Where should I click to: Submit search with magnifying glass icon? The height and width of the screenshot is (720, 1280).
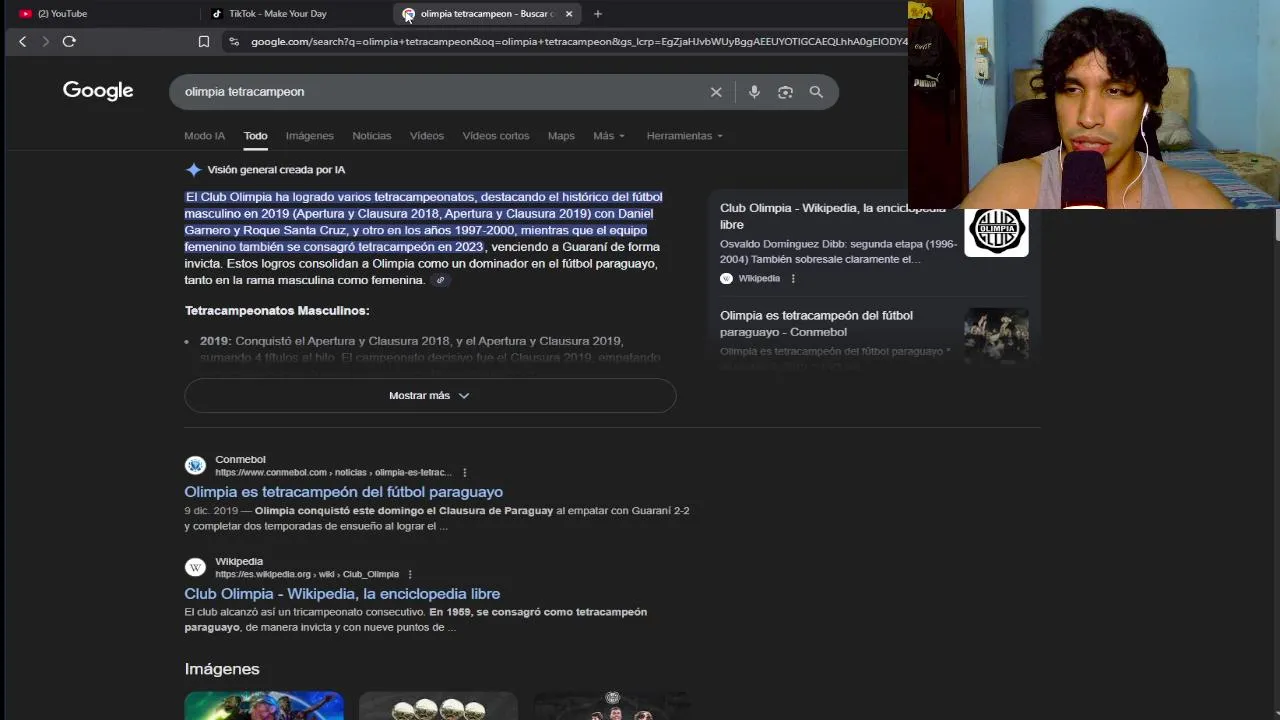(816, 92)
